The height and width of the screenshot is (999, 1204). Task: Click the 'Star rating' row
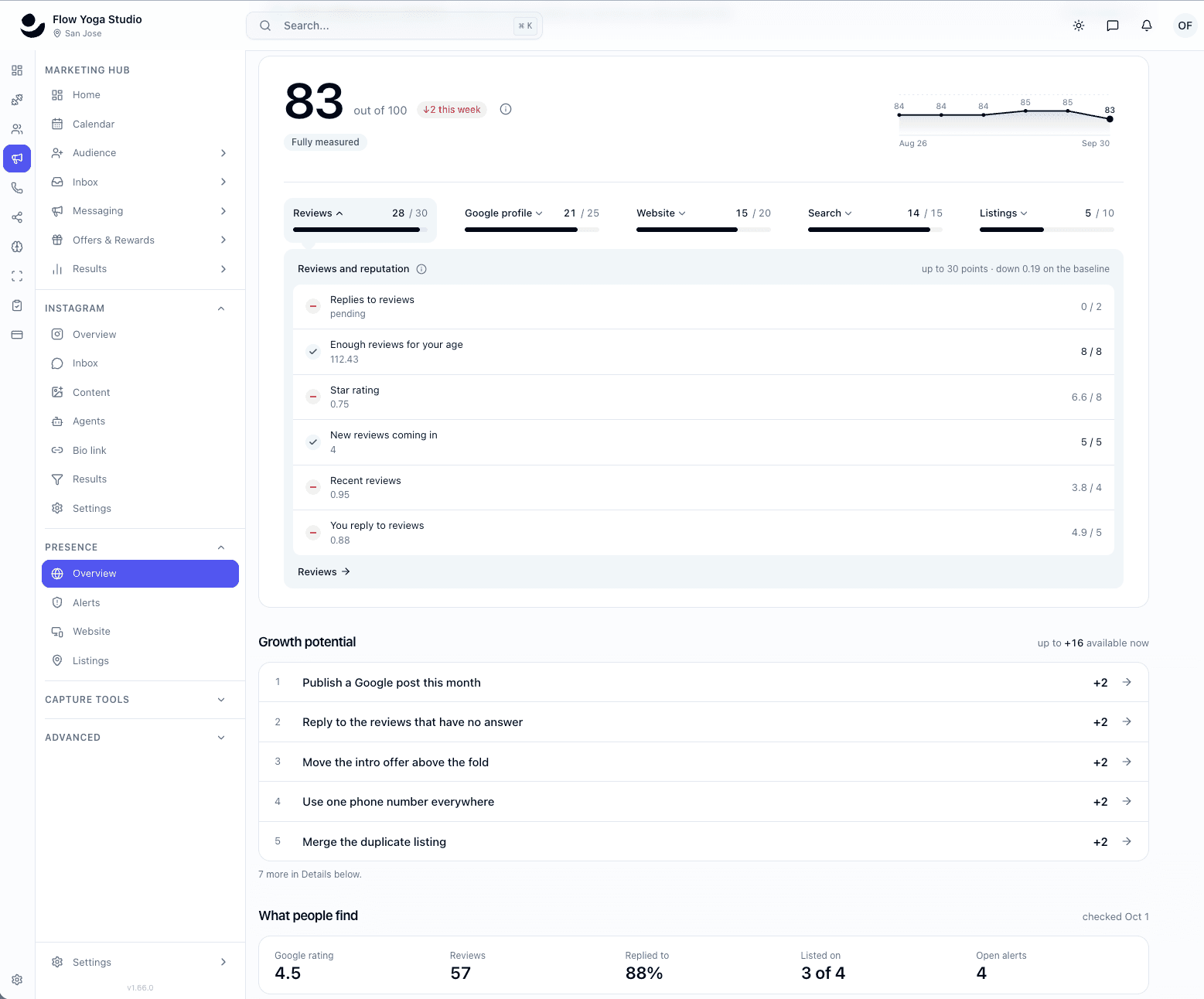point(704,397)
